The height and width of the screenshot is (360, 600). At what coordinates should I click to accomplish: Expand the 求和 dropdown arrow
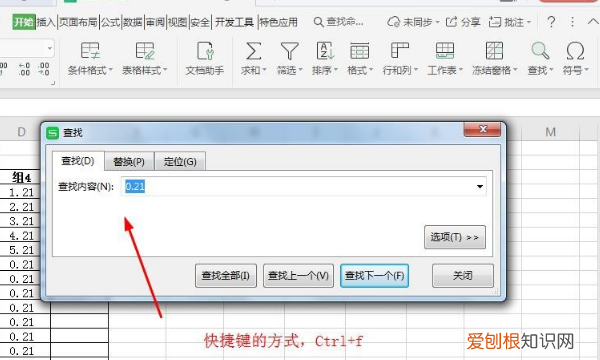click(264, 70)
